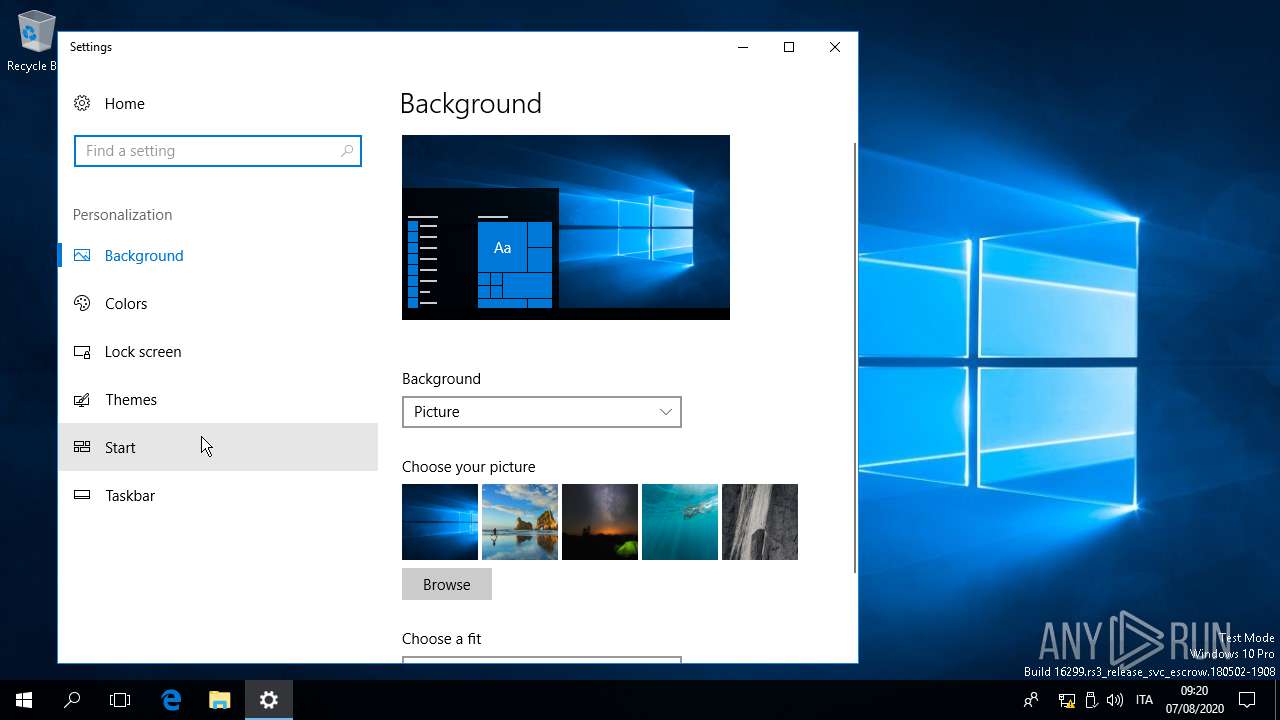
Task: Choose the underwater swimmer picture
Action: click(680, 522)
